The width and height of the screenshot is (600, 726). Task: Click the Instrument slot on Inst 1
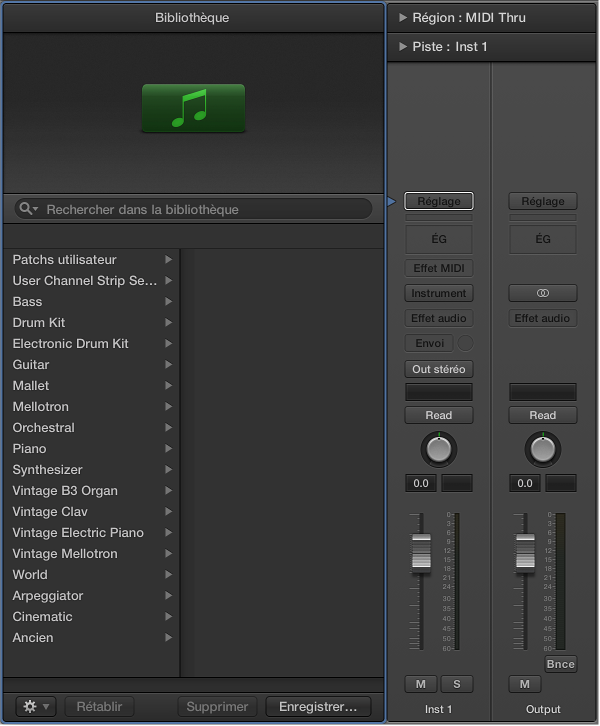pos(439,293)
